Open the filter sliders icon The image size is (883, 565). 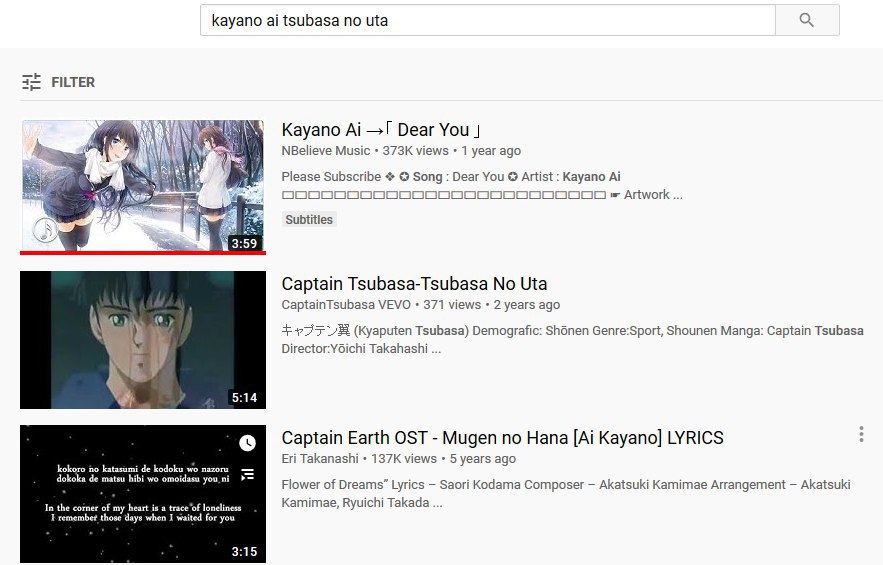pyautogui.click(x=32, y=82)
